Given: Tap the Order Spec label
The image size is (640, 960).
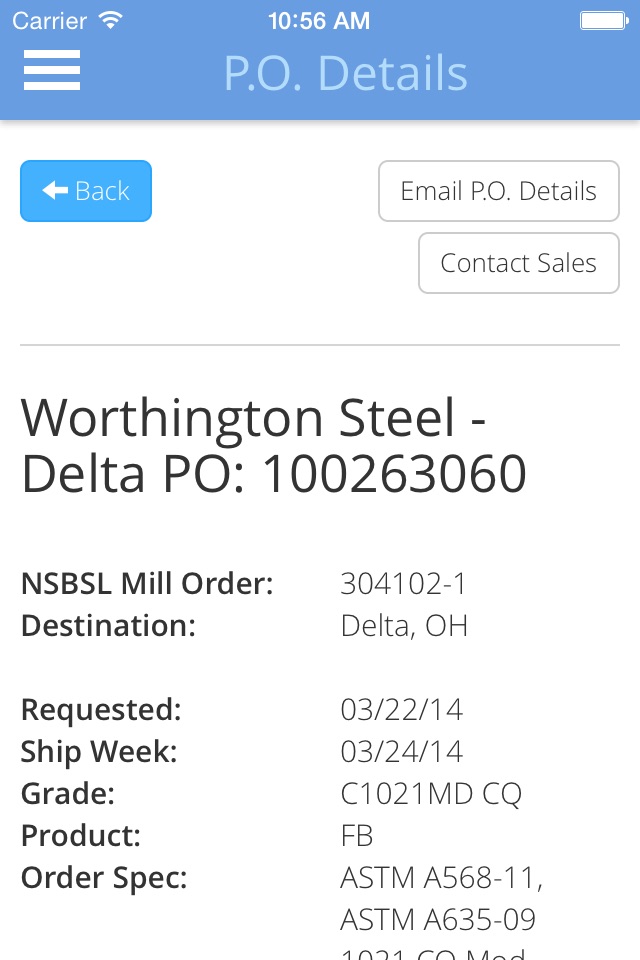Looking at the screenshot, I should (104, 879).
